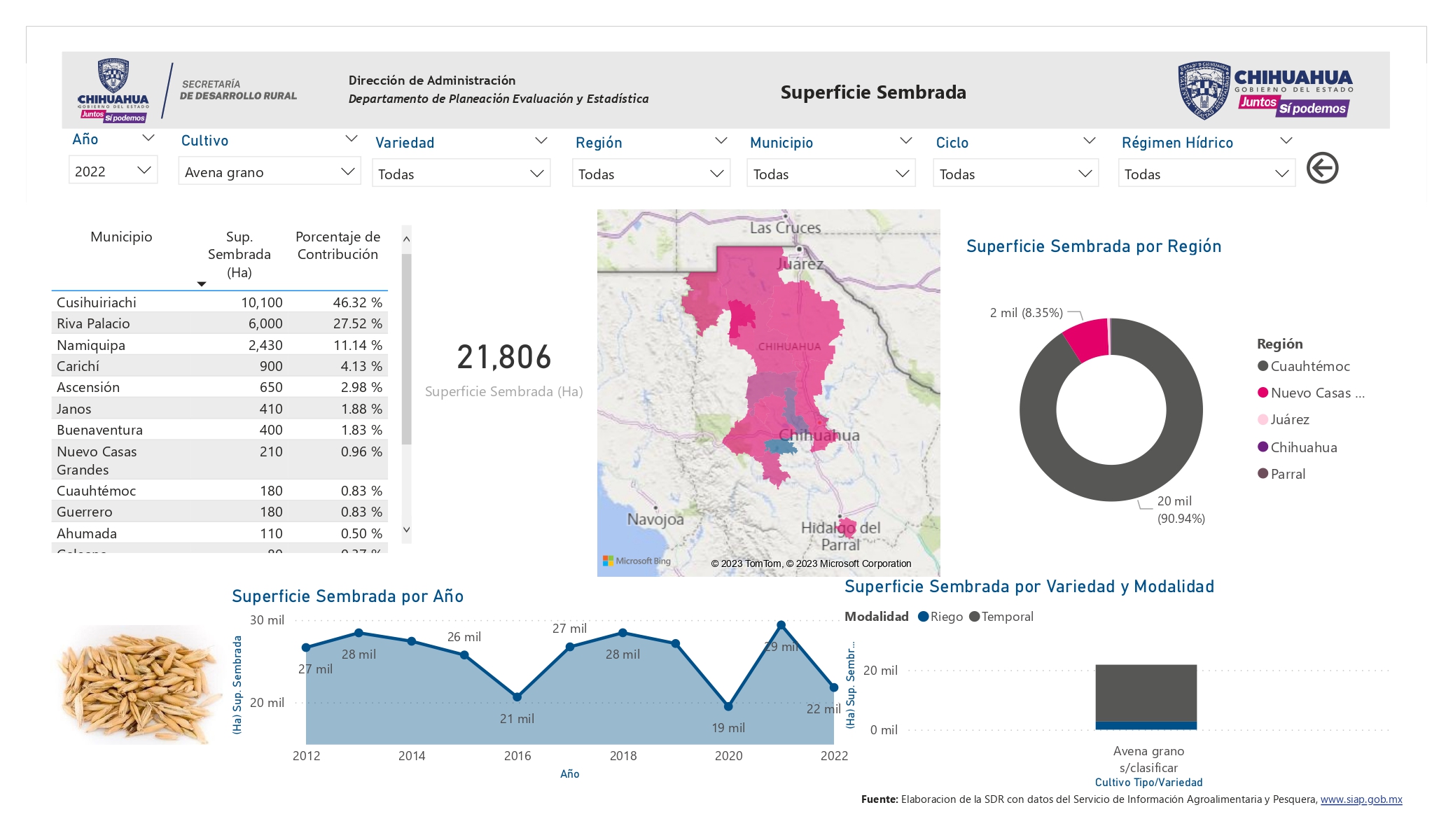Screen dimensions: 1453x840
Task: Open the Avena grano crop dropdown
Action: click(x=270, y=171)
